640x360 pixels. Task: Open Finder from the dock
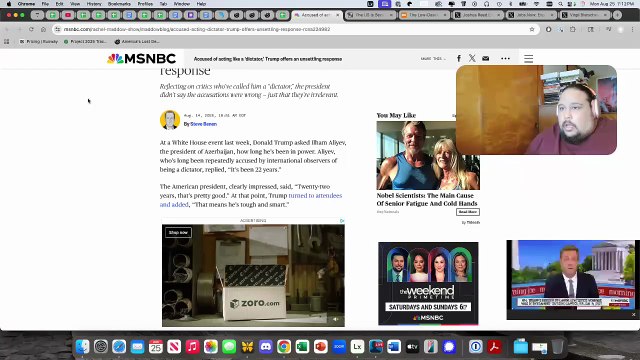pyautogui.click(x=82, y=347)
